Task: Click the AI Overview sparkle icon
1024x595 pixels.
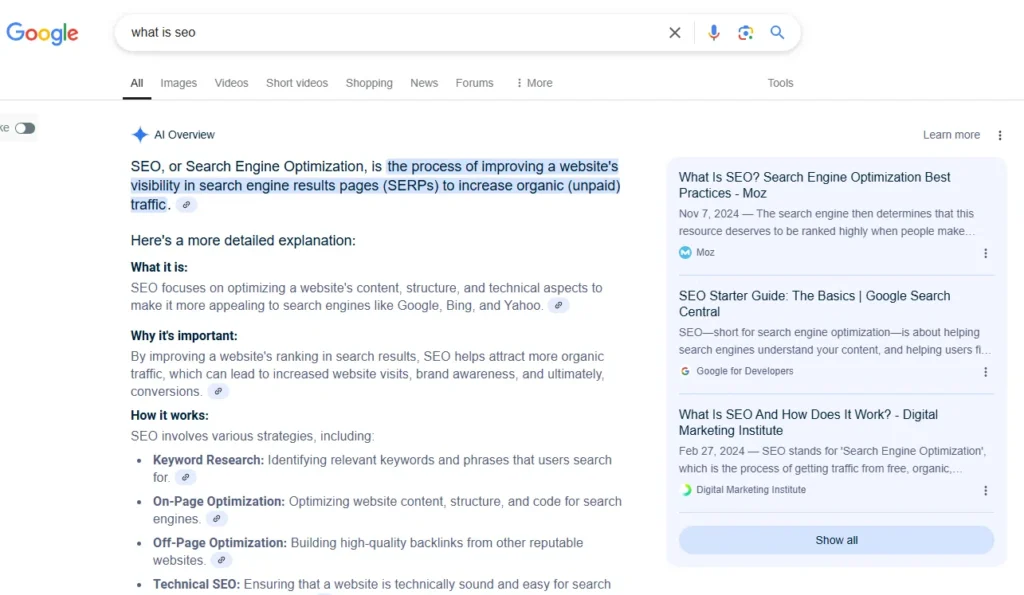Action: [x=139, y=134]
